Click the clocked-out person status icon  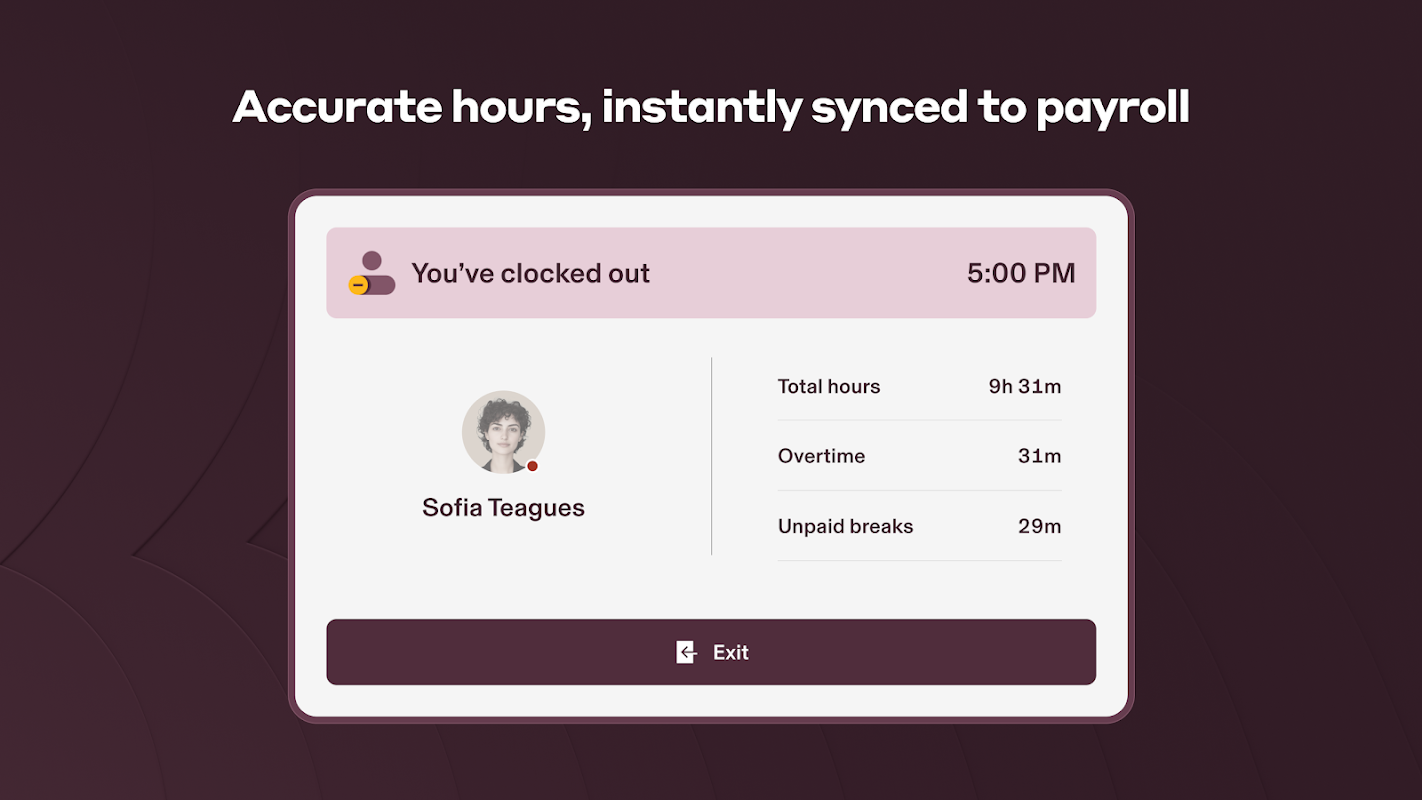pos(372,273)
